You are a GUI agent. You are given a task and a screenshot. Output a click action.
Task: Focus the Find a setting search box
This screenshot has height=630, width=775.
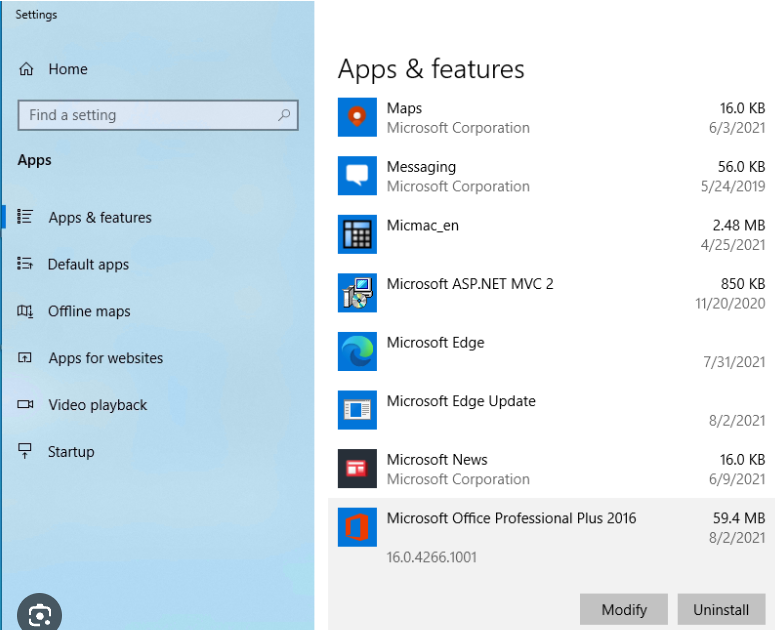click(x=158, y=115)
